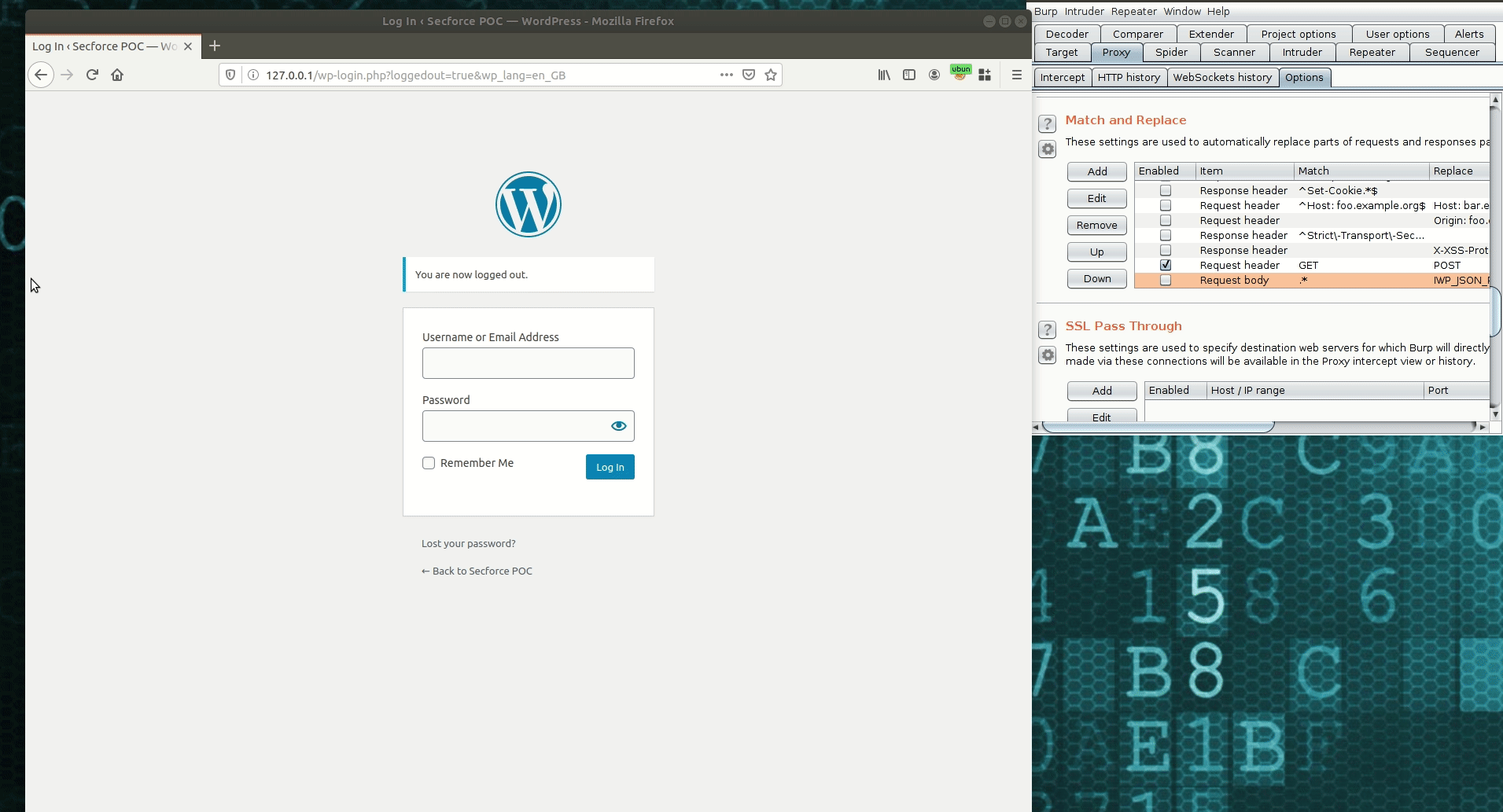Enable the Origin foo request header rule
This screenshot has width=1503, height=812.
(x=1166, y=220)
